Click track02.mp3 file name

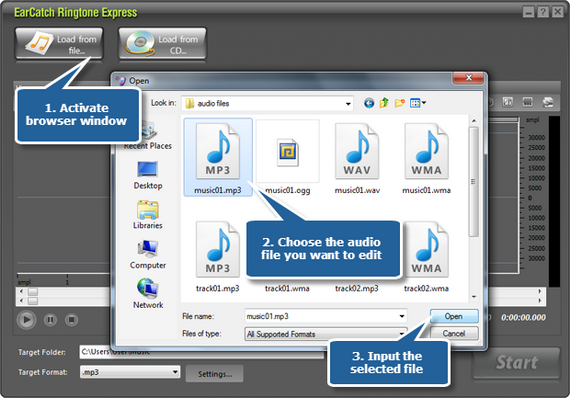click(357, 289)
